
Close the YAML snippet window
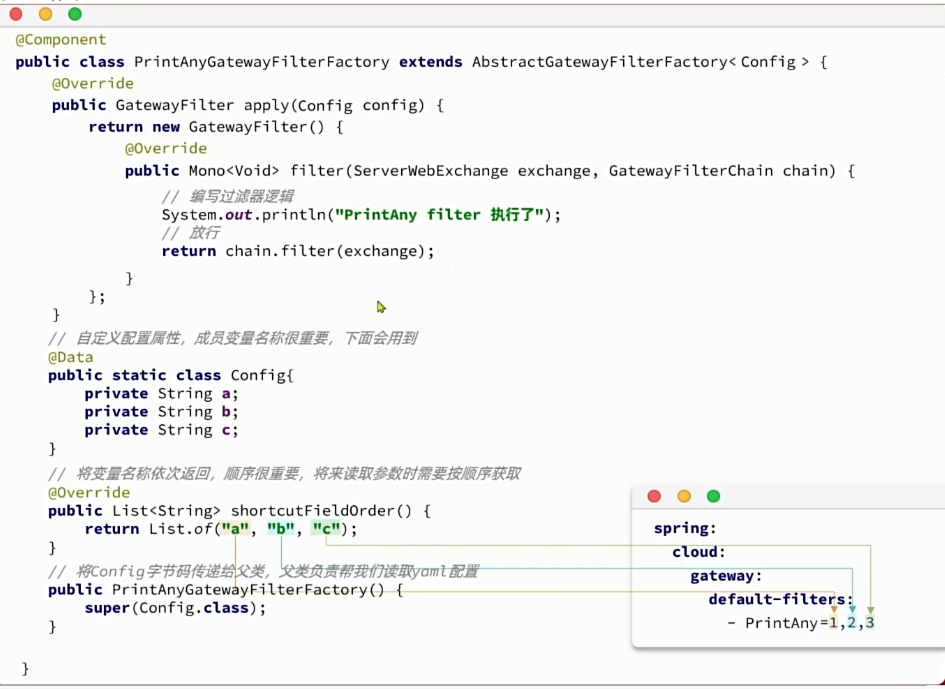click(654, 496)
